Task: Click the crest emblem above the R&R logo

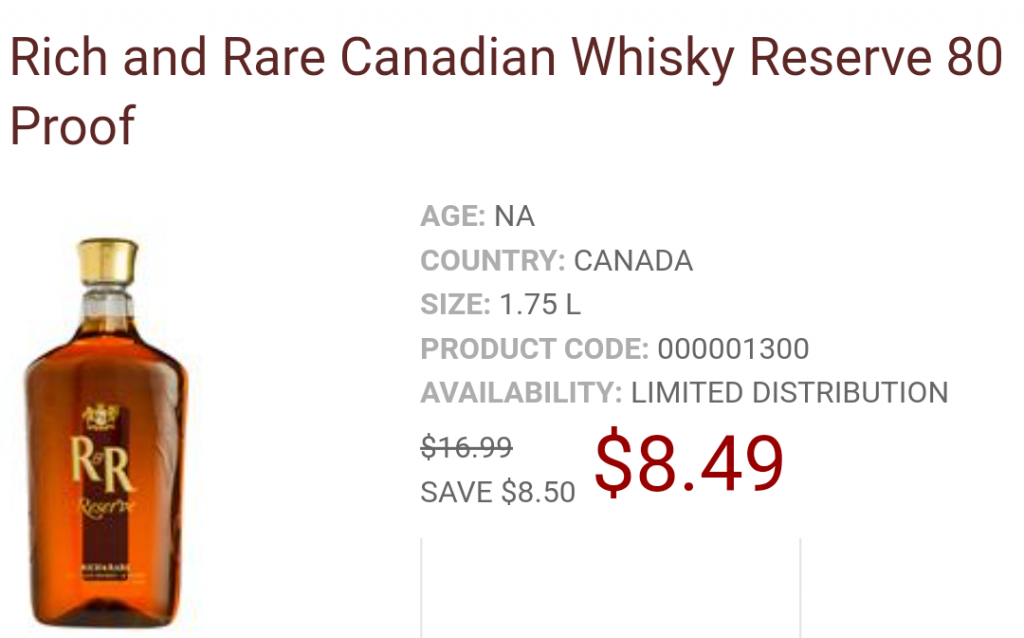Action: pos(101,411)
